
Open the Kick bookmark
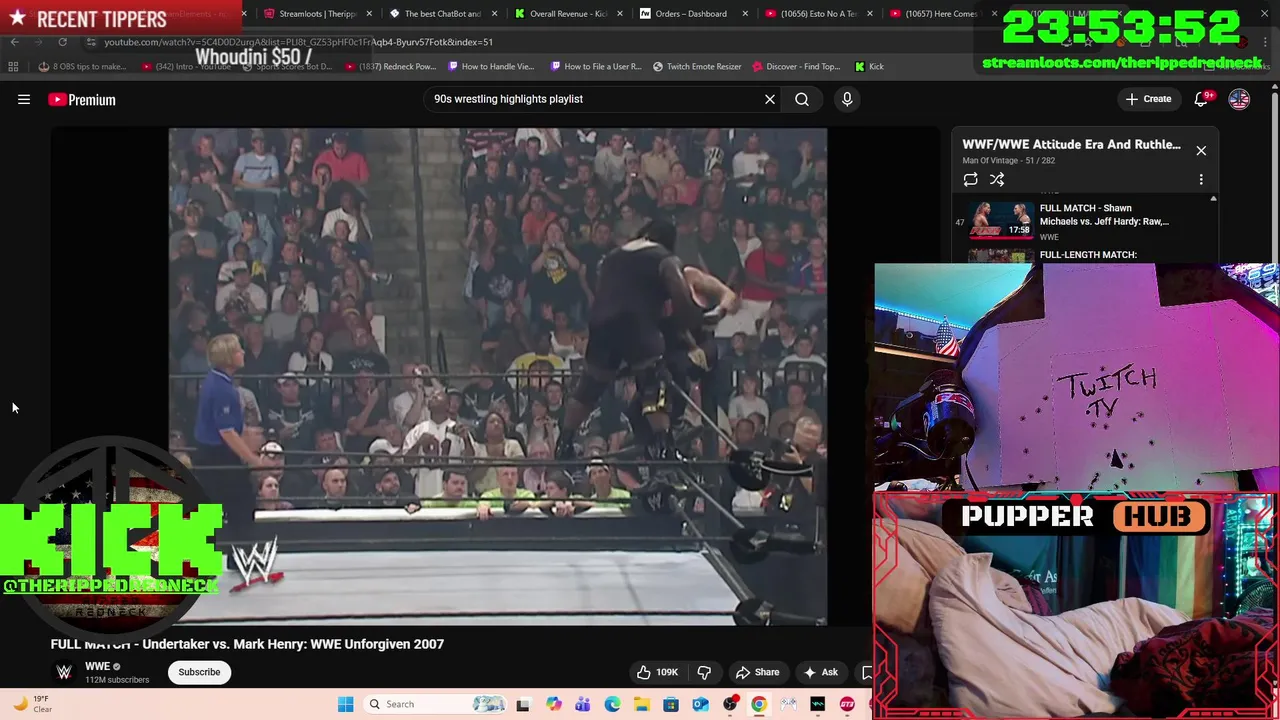pyautogui.click(x=869, y=66)
